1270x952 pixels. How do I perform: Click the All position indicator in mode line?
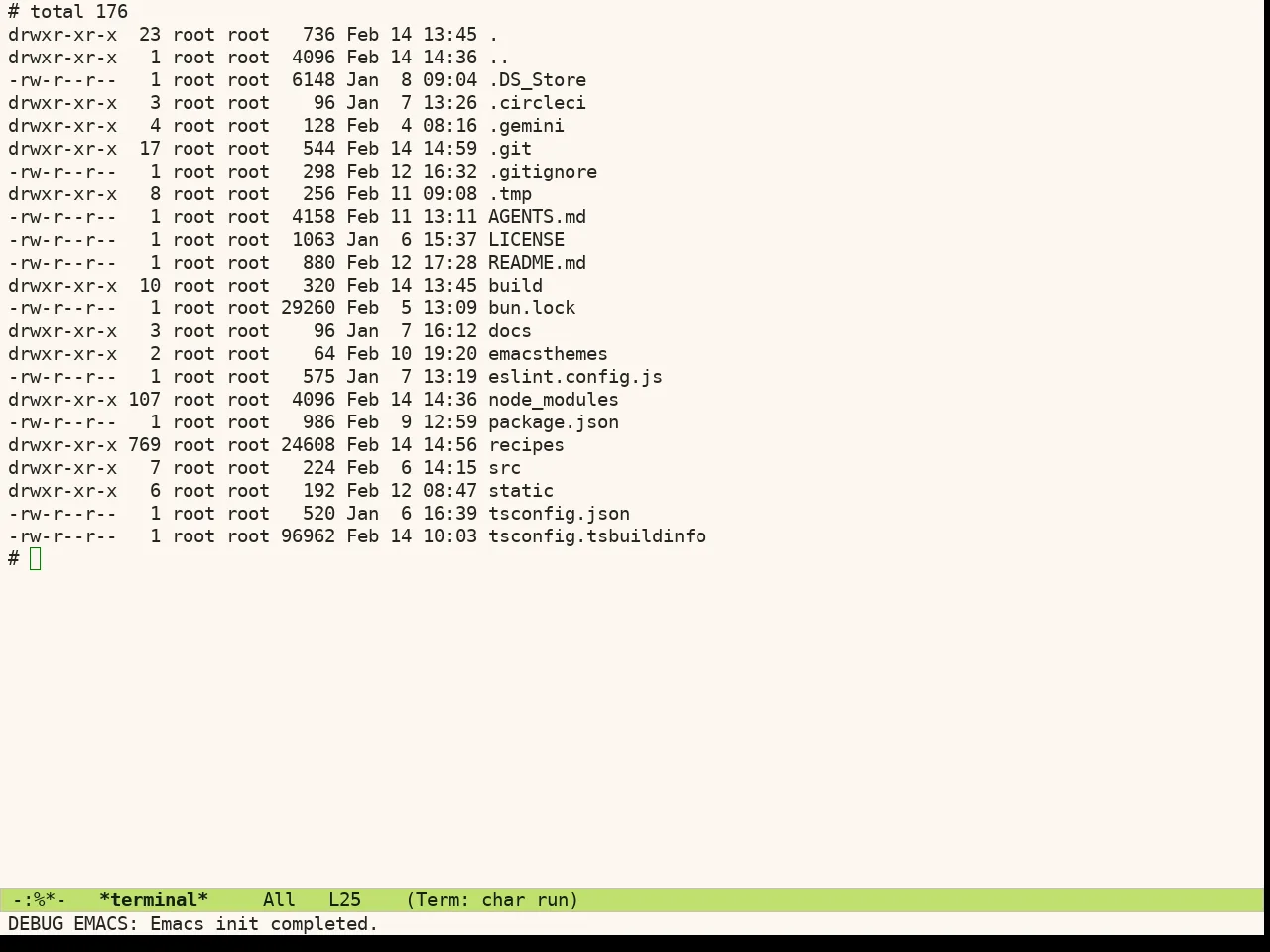[279, 900]
